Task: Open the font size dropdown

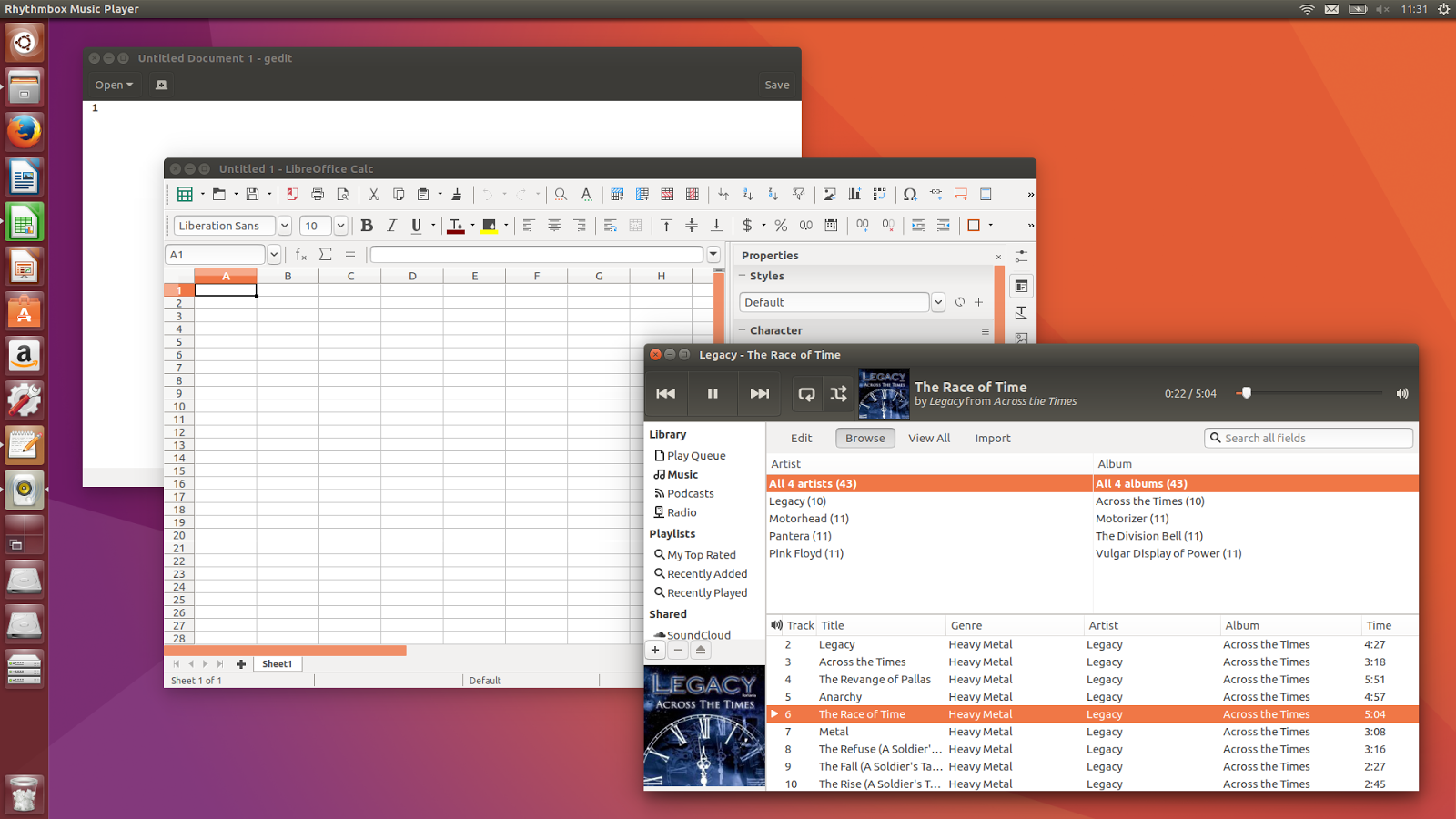Action: point(340,225)
